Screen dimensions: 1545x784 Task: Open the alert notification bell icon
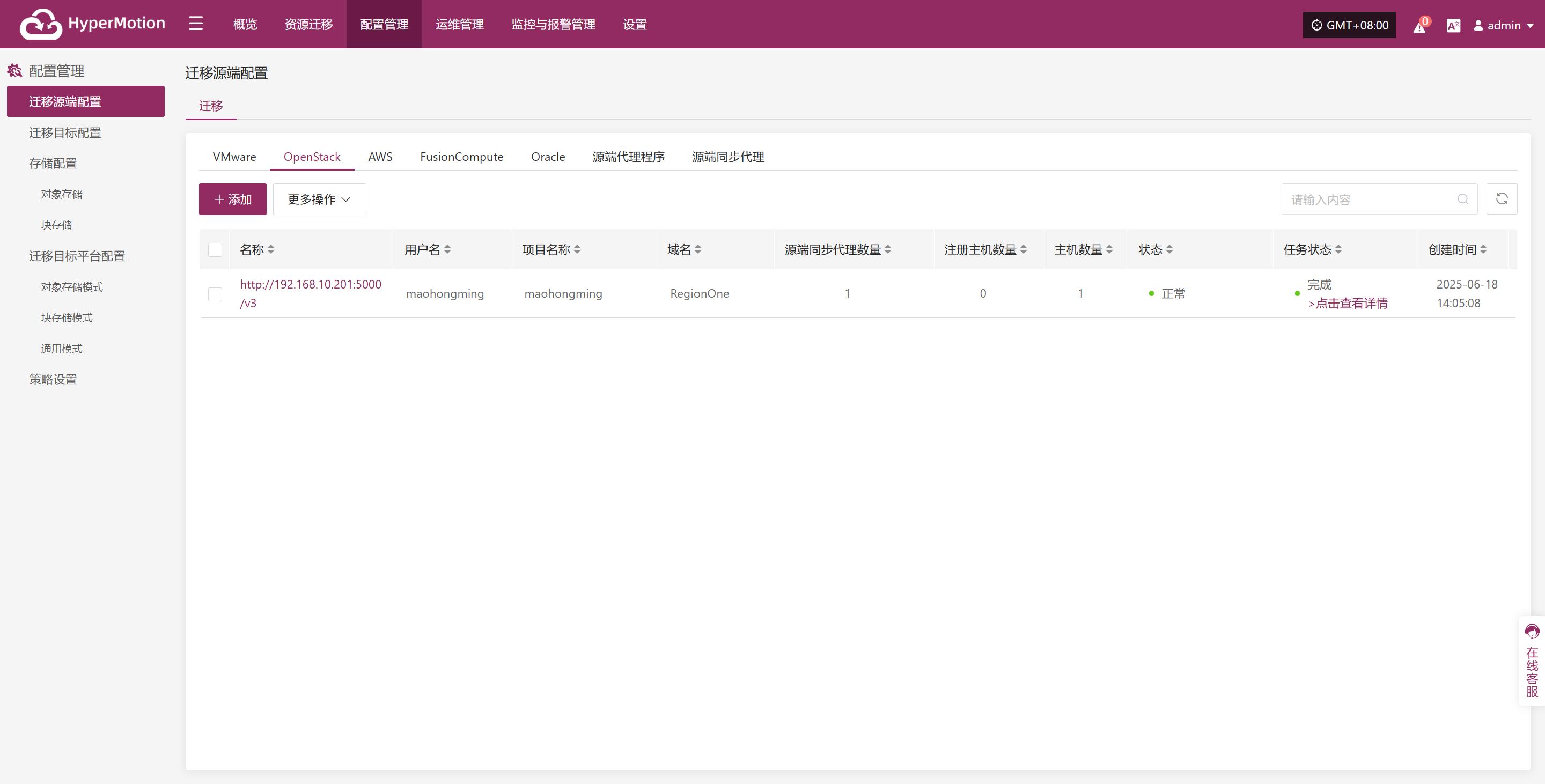tap(1419, 26)
